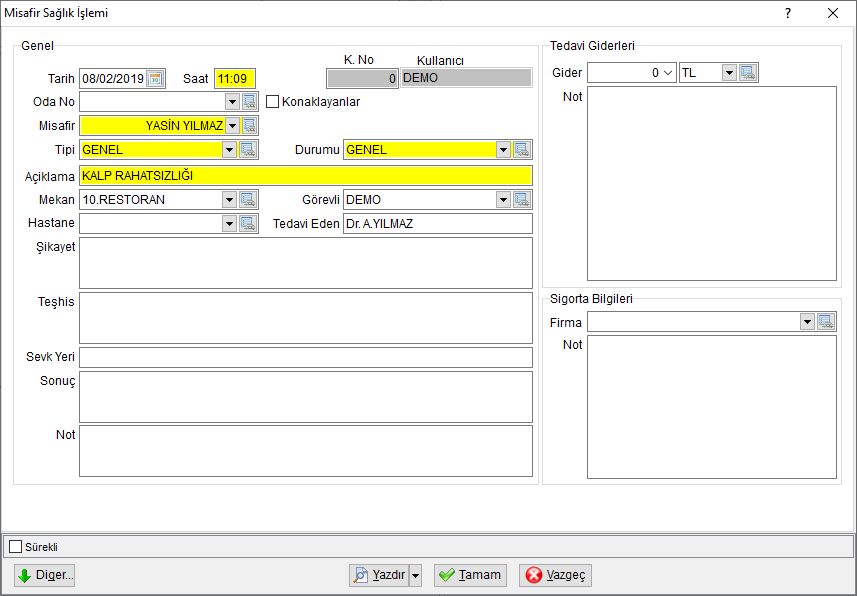Click the Görevli lookup list icon
The width and height of the screenshot is (857, 596).
click(522, 200)
